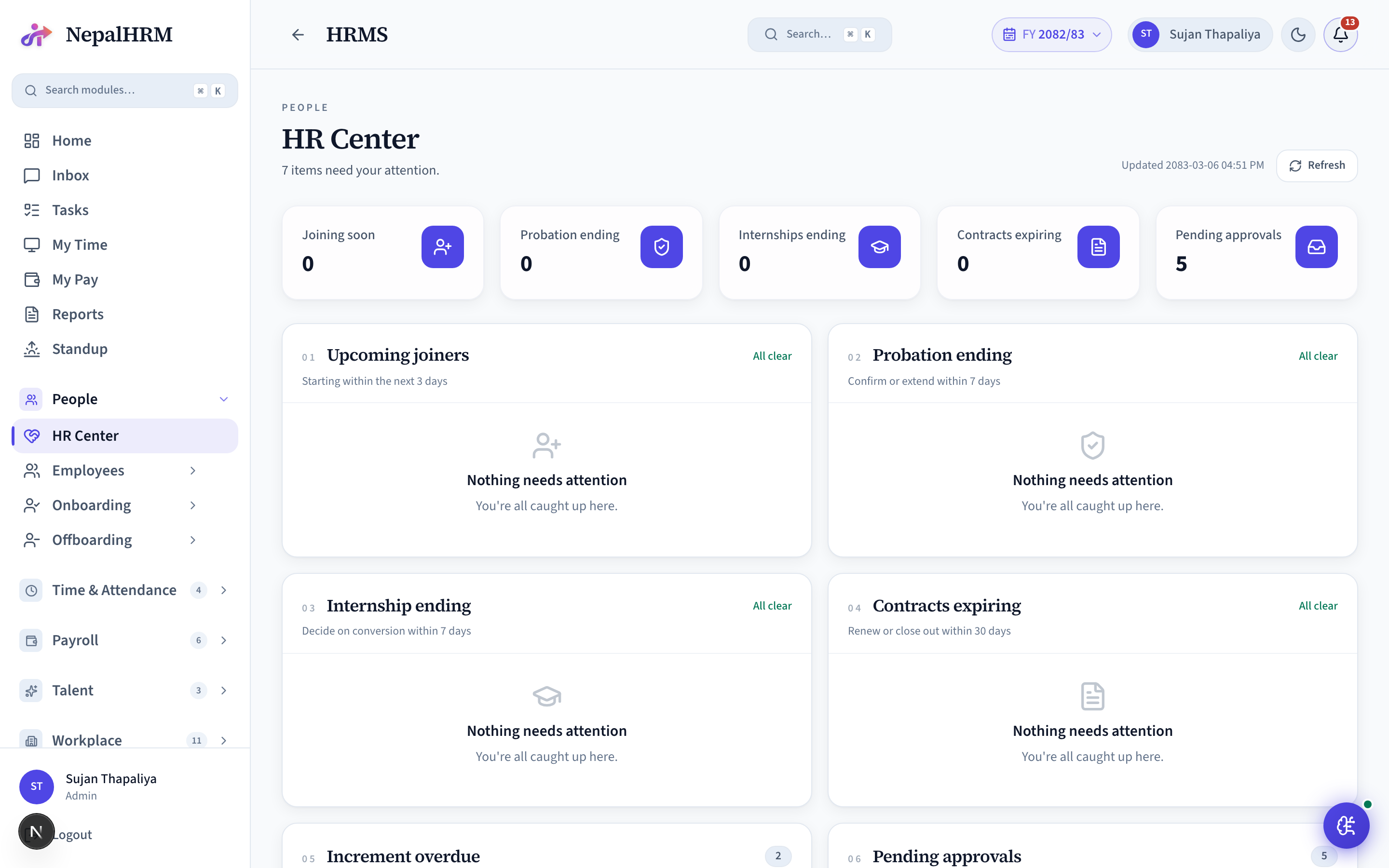
Task: Click the Upcoming joiners heading
Action: click(398, 355)
